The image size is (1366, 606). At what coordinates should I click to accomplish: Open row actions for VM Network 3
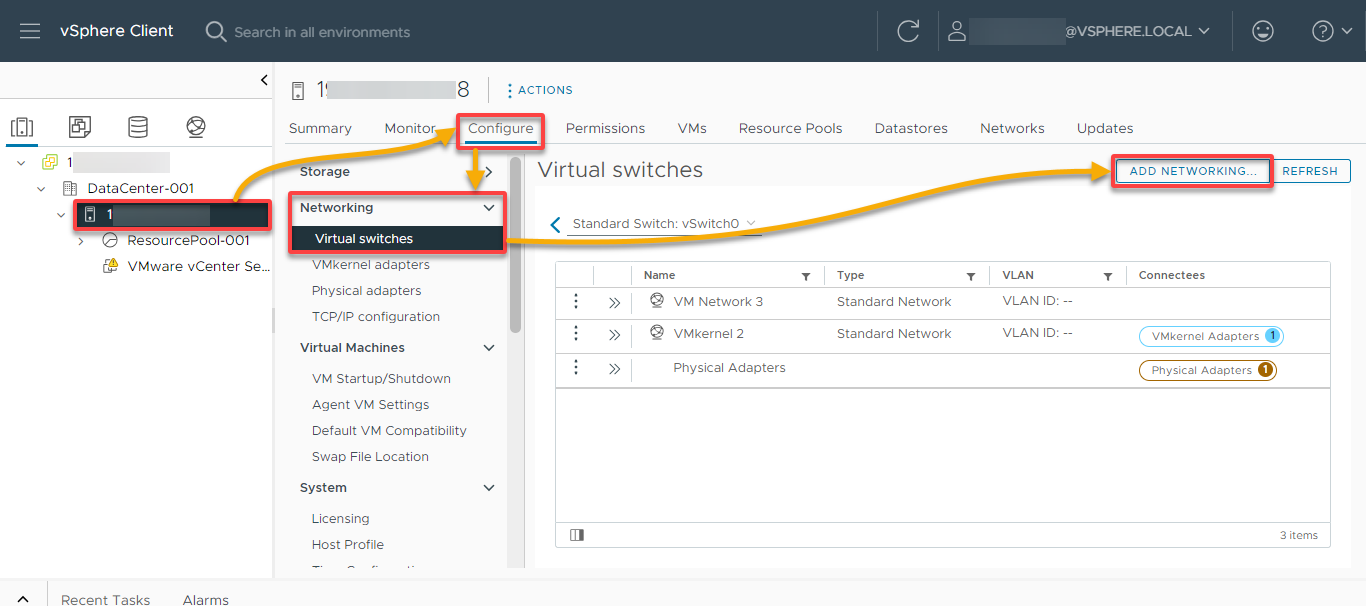[x=576, y=301]
